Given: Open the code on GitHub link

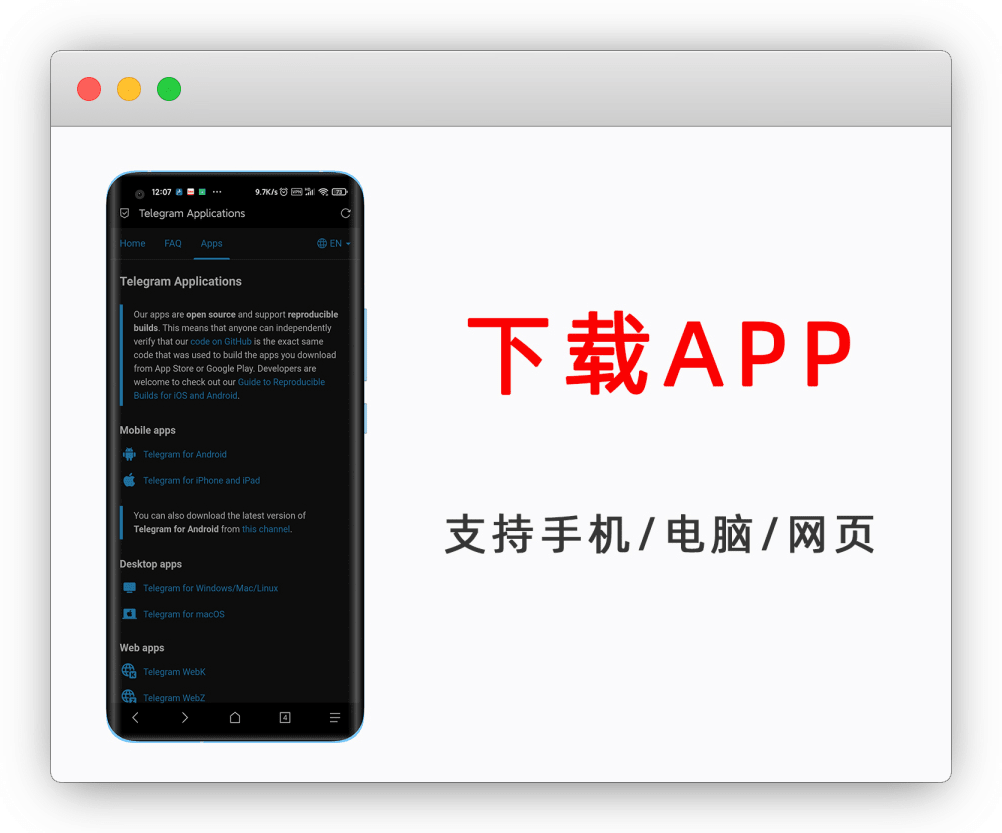Looking at the screenshot, I should click(221, 341).
